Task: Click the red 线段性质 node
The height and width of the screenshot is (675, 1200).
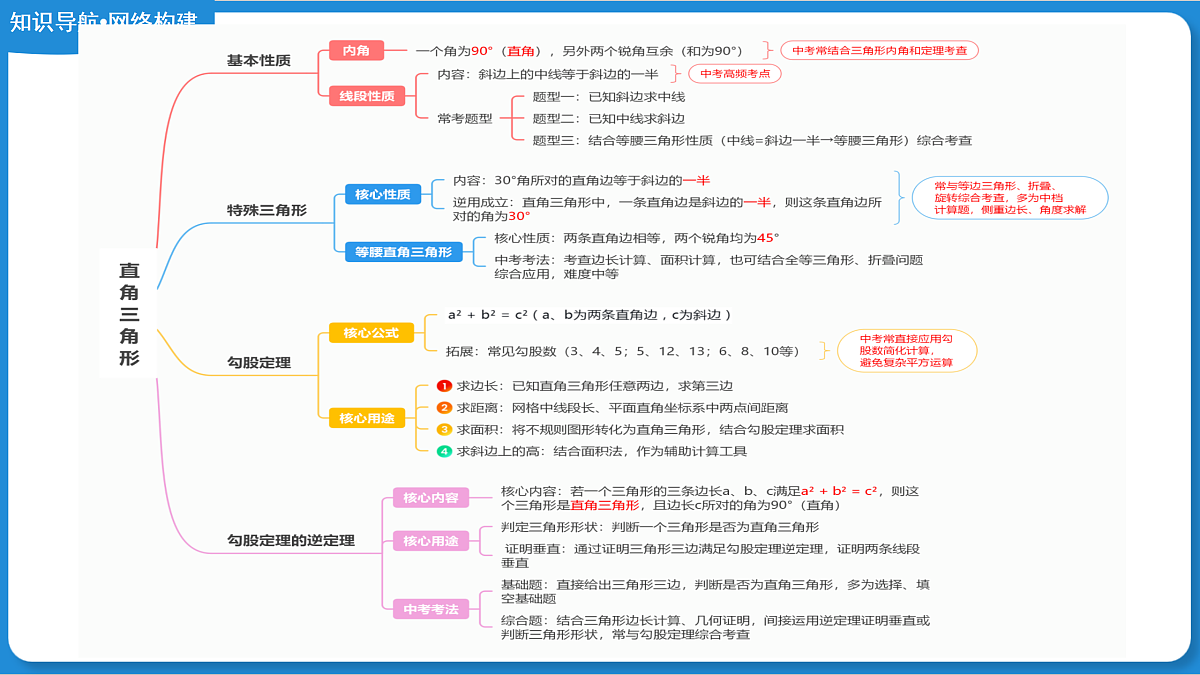Action: tap(367, 96)
